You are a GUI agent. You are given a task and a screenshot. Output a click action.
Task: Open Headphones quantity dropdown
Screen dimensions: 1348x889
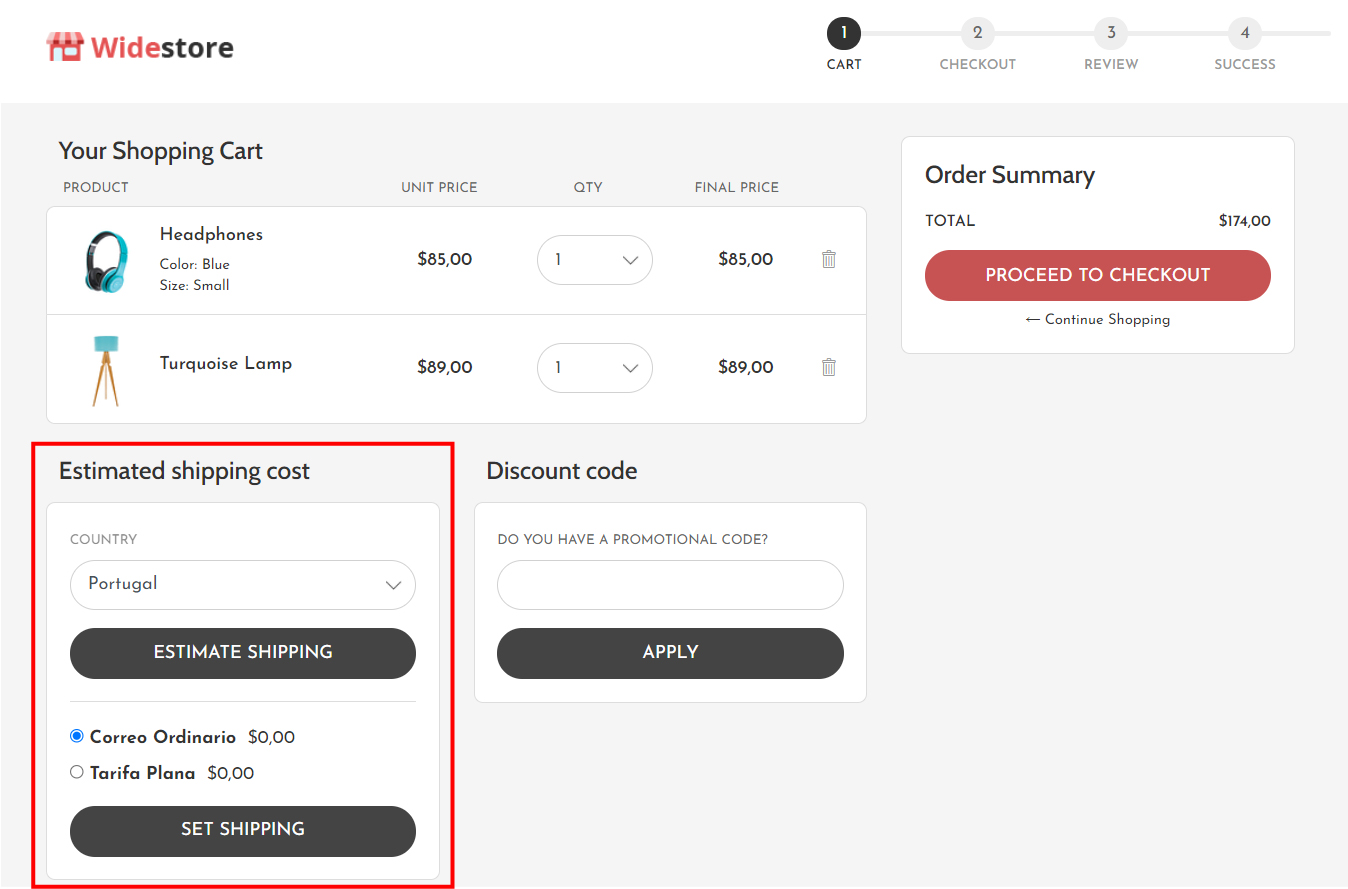(x=595, y=260)
